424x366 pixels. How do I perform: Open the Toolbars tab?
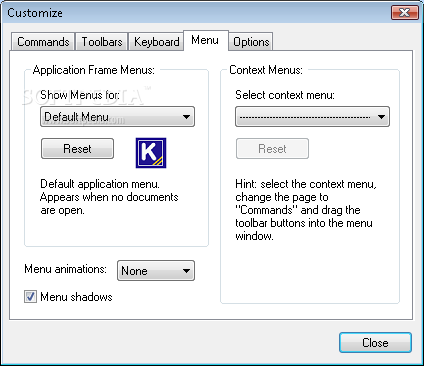pos(102,42)
